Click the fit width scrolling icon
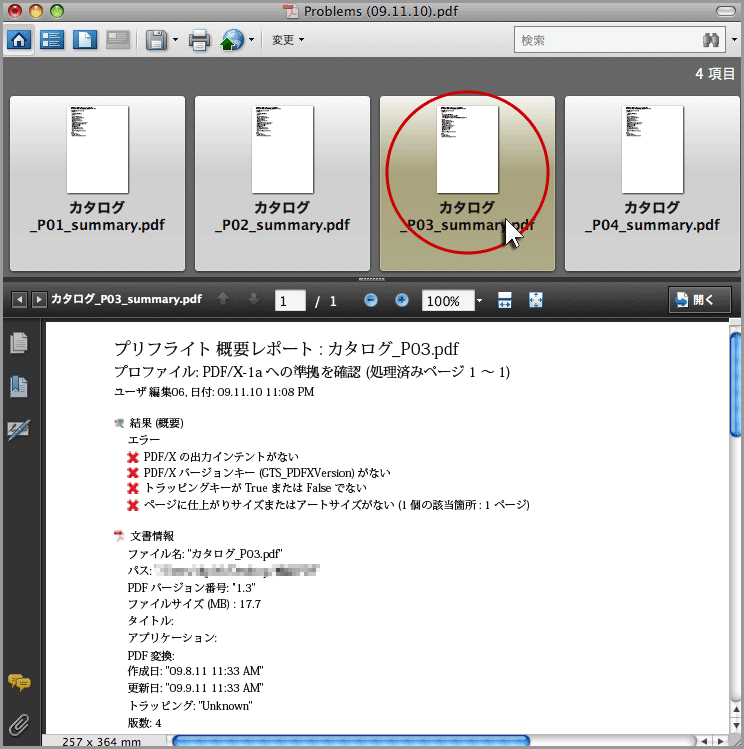744x749 pixels. point(505,300)
